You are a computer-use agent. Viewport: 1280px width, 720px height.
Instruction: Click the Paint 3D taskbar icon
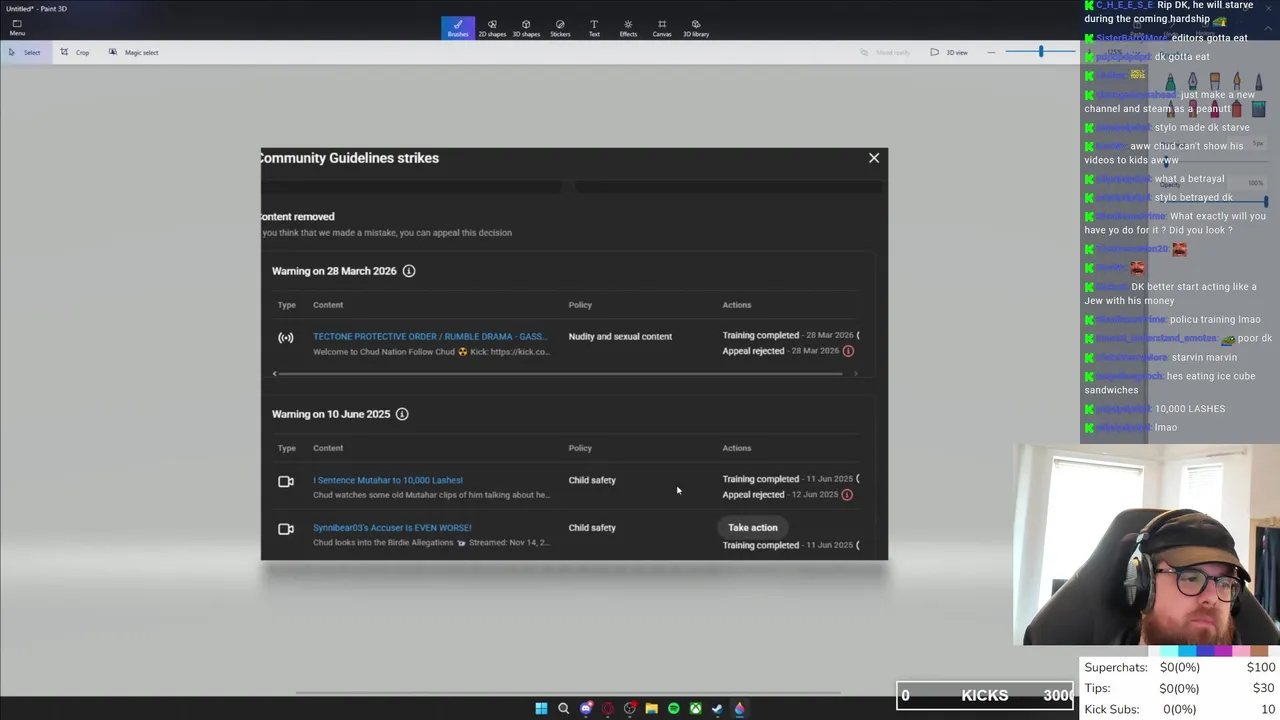[x=739, y=708]
